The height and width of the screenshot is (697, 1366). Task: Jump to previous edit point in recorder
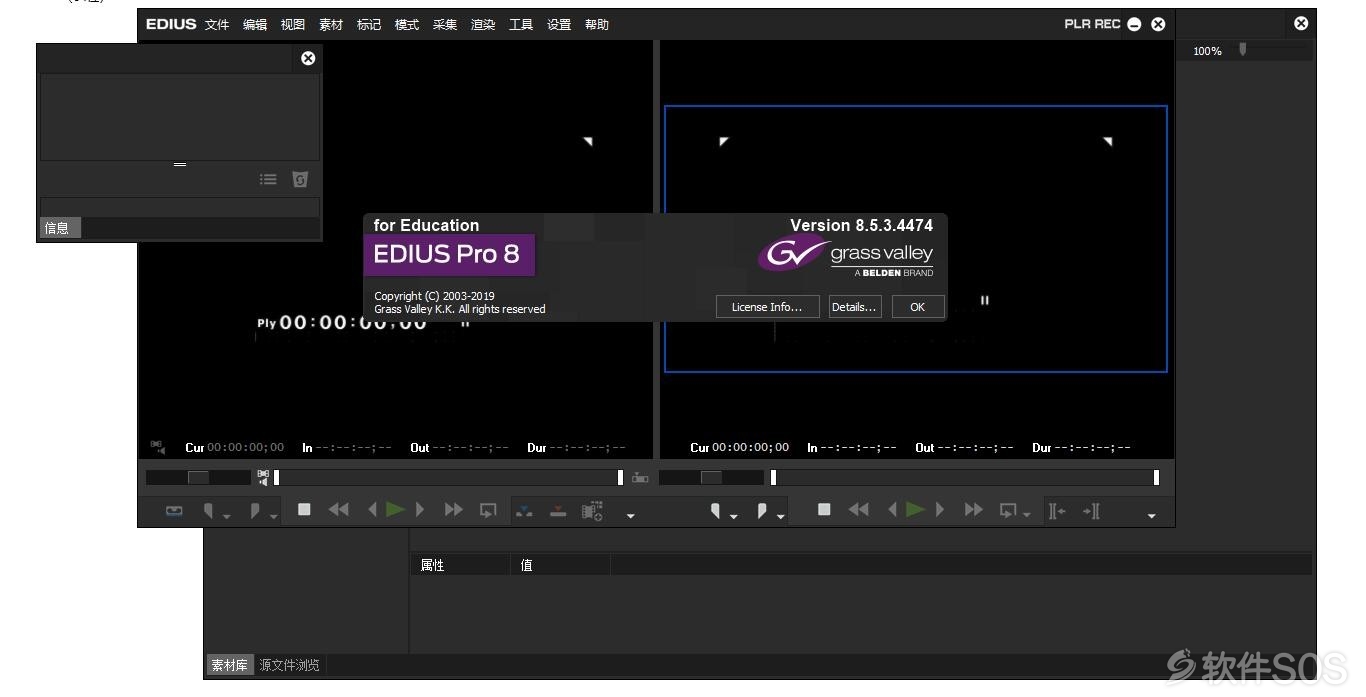tap(1057, 511)
